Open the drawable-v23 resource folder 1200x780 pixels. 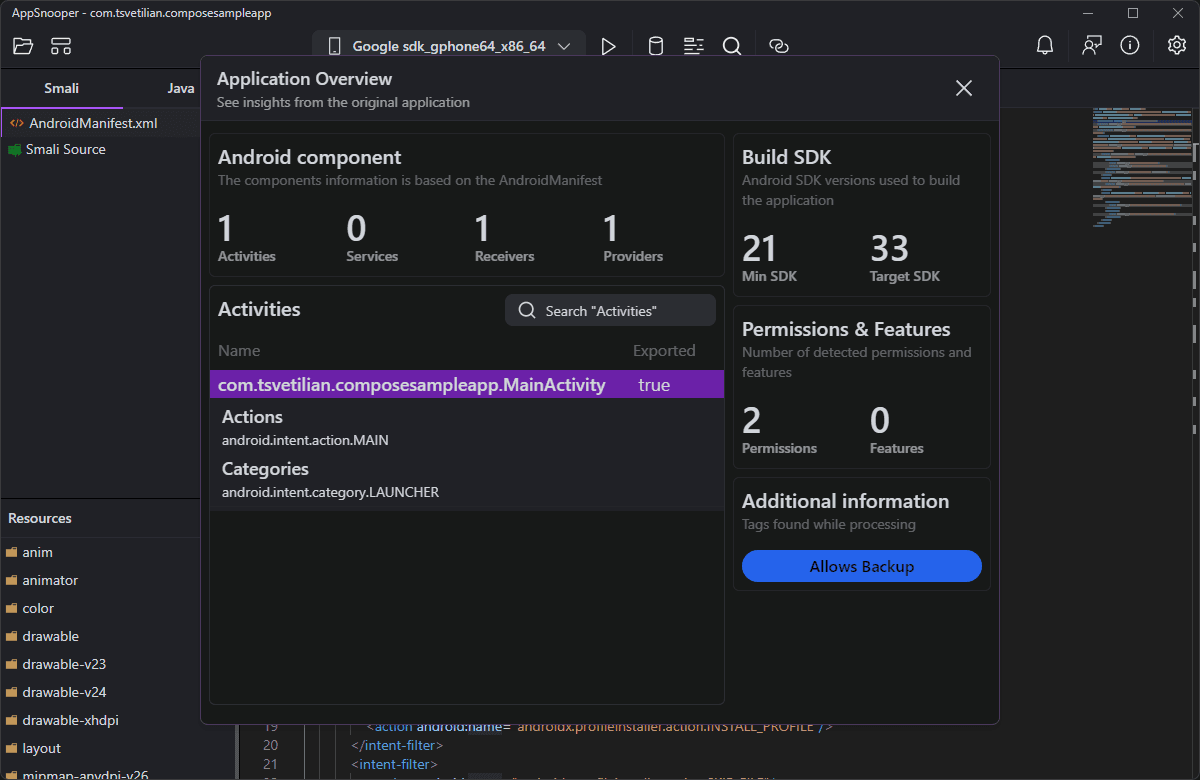point(64,664)
